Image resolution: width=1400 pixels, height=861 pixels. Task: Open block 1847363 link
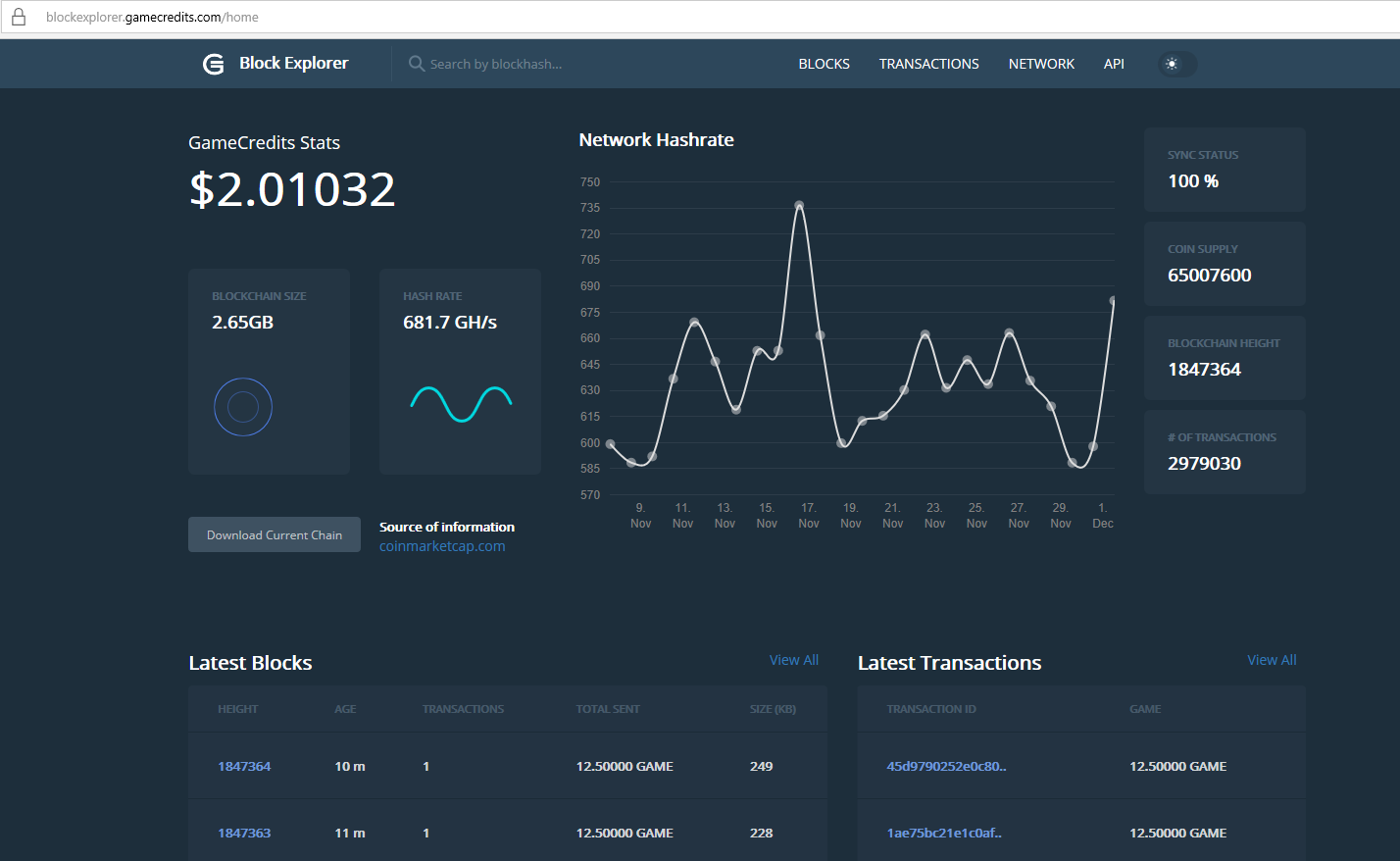point(244,833)
